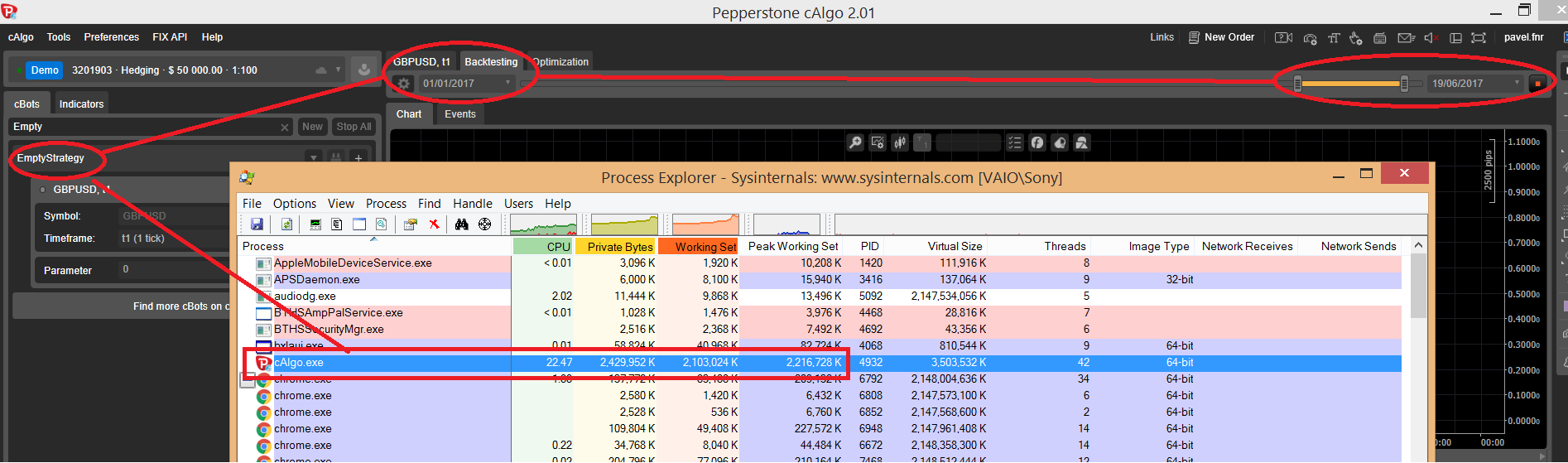Click the binoculars find handle icon

click(462, 224)
